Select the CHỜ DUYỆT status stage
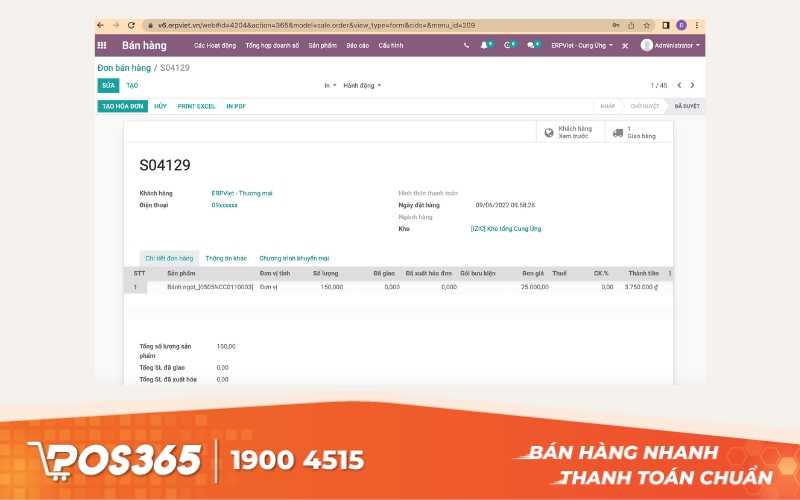The image size is (800, 500). (644, 106)
